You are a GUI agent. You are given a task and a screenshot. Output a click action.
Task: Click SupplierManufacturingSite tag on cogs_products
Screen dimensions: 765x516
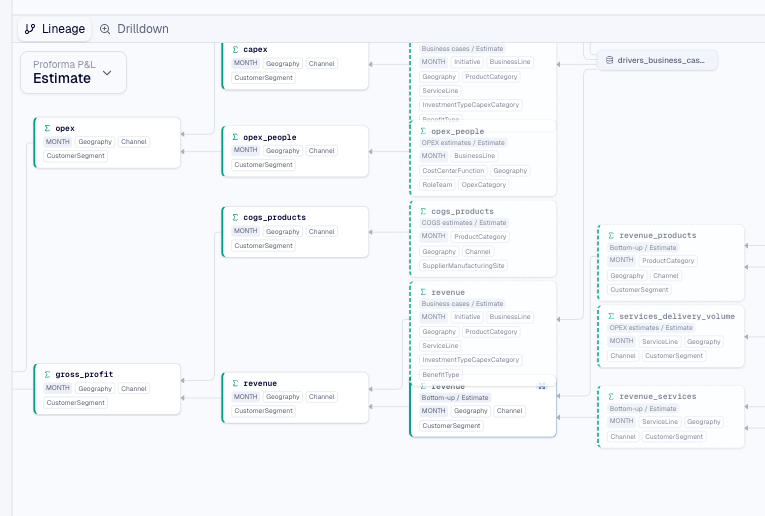(464, 266)
